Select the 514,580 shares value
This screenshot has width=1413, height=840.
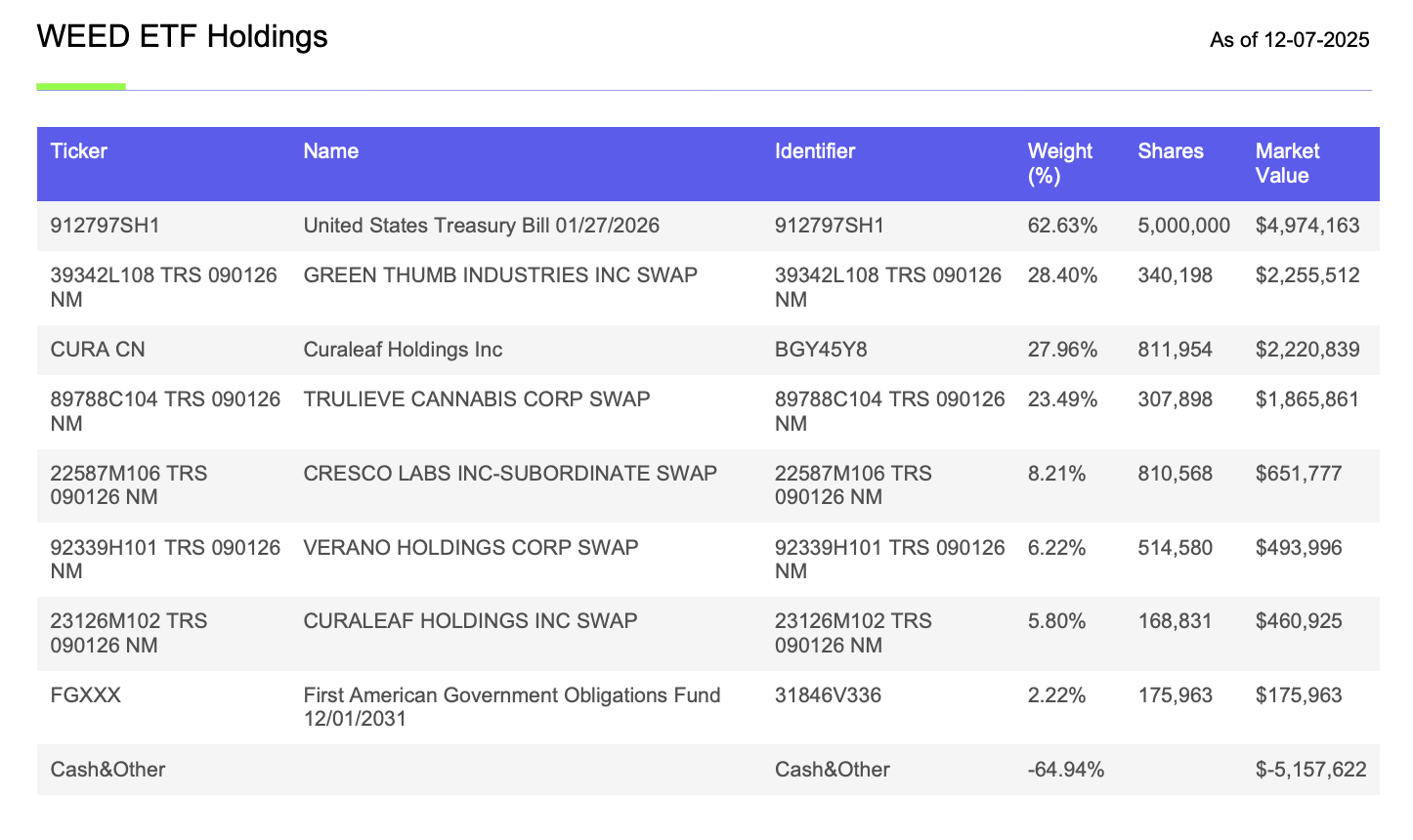point(1175,548)
